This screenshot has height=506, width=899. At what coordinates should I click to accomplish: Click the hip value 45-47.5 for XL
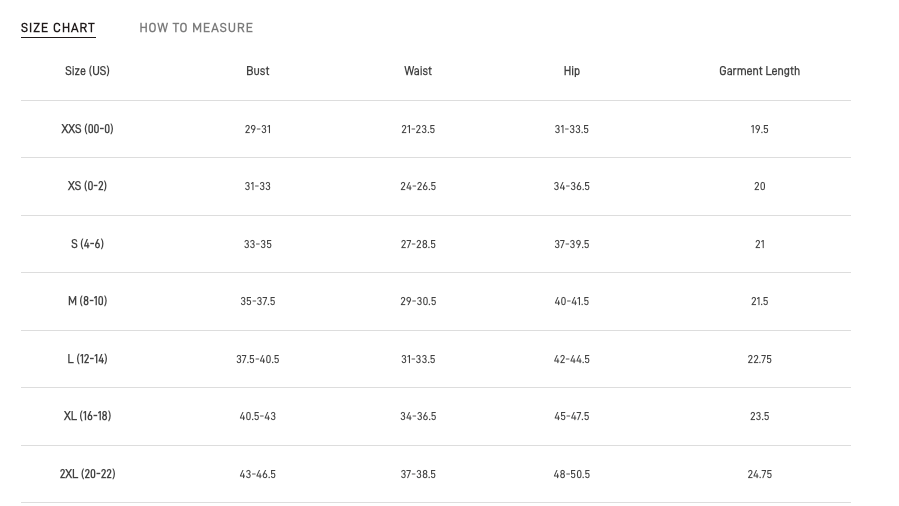572,416
